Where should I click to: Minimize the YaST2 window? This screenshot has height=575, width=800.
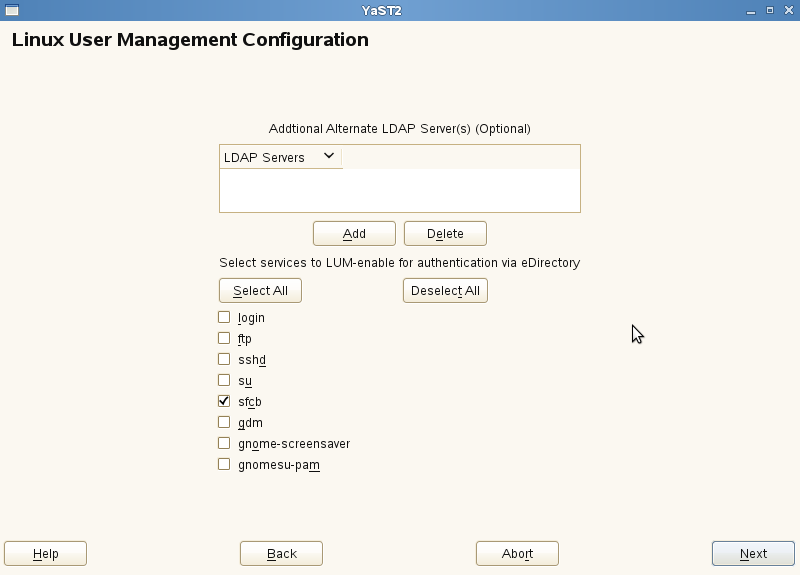[x=751, y=11]
